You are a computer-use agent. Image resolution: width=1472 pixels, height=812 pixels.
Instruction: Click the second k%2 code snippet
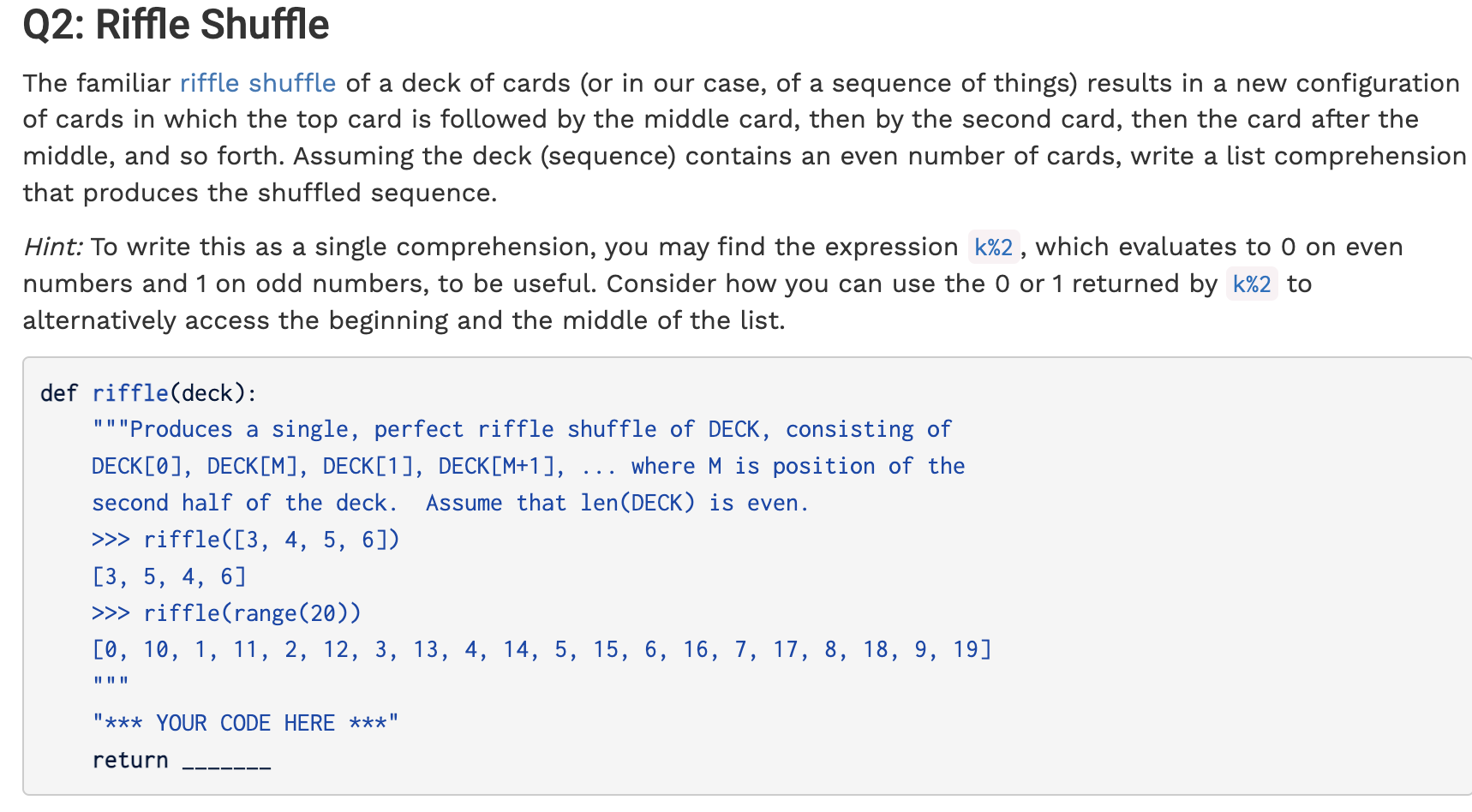pyautogui.click(x=1252, y=284)
